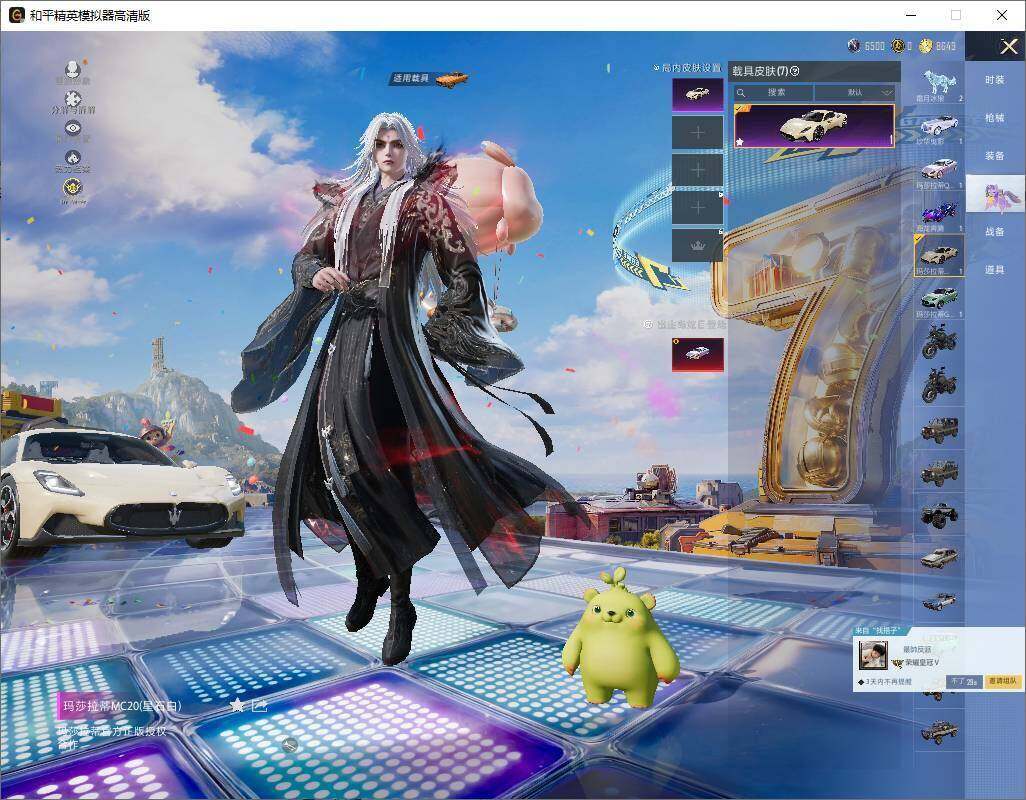The height and width of the screenshot is (800, 1026).
Task: Click the orange car icon beside 适用载具
Action: [451, 78]
